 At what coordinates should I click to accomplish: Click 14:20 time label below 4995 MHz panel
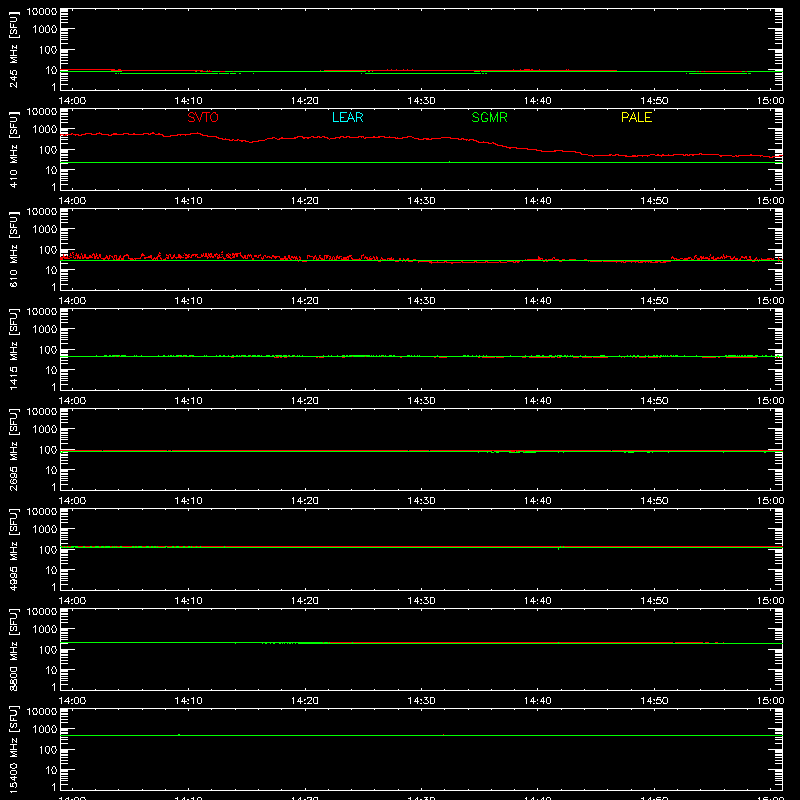click(305, 601)
